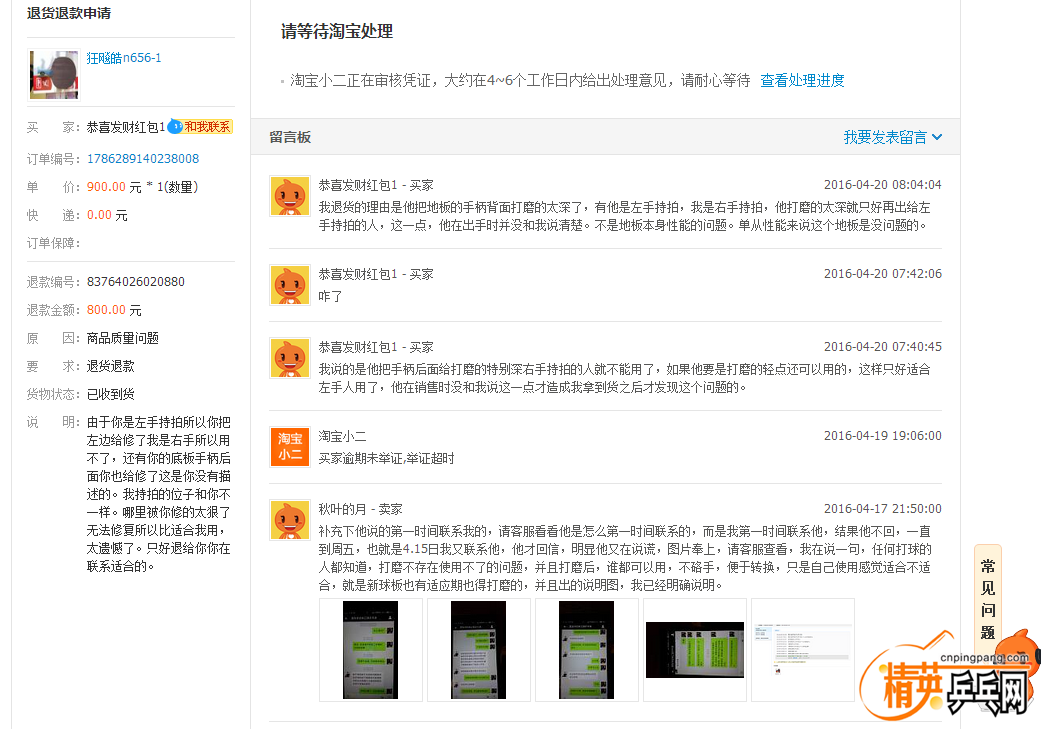1041x729 pixels.
Task: Click the message text 买家逾期未举证,举证超时
Action: point(386,459)
